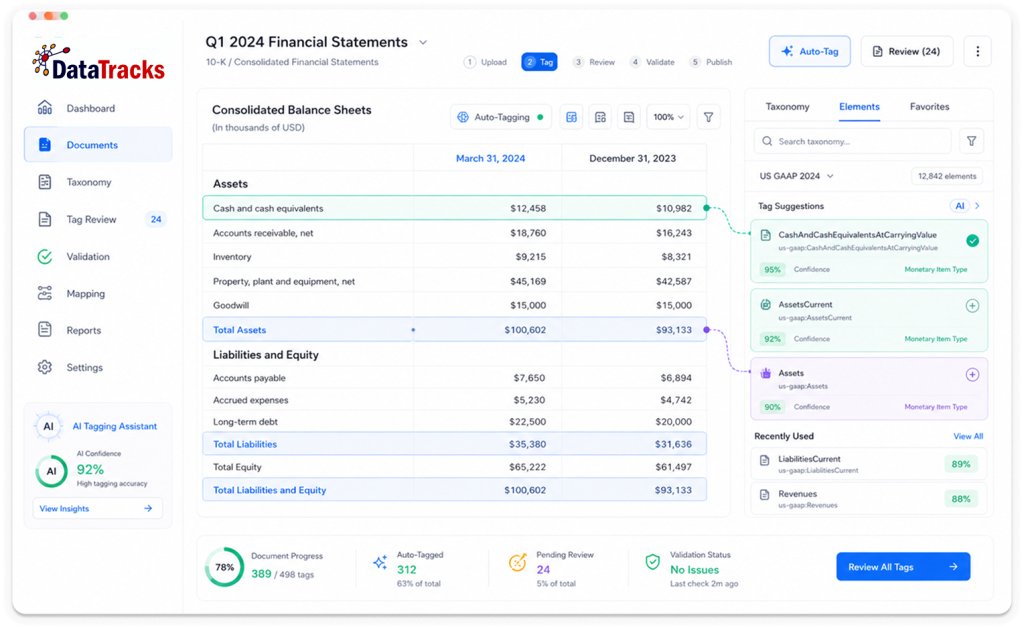This screenshot has width=1024, height=629.
Task: Click the Review All Tags button
Action: click(903, 567)
